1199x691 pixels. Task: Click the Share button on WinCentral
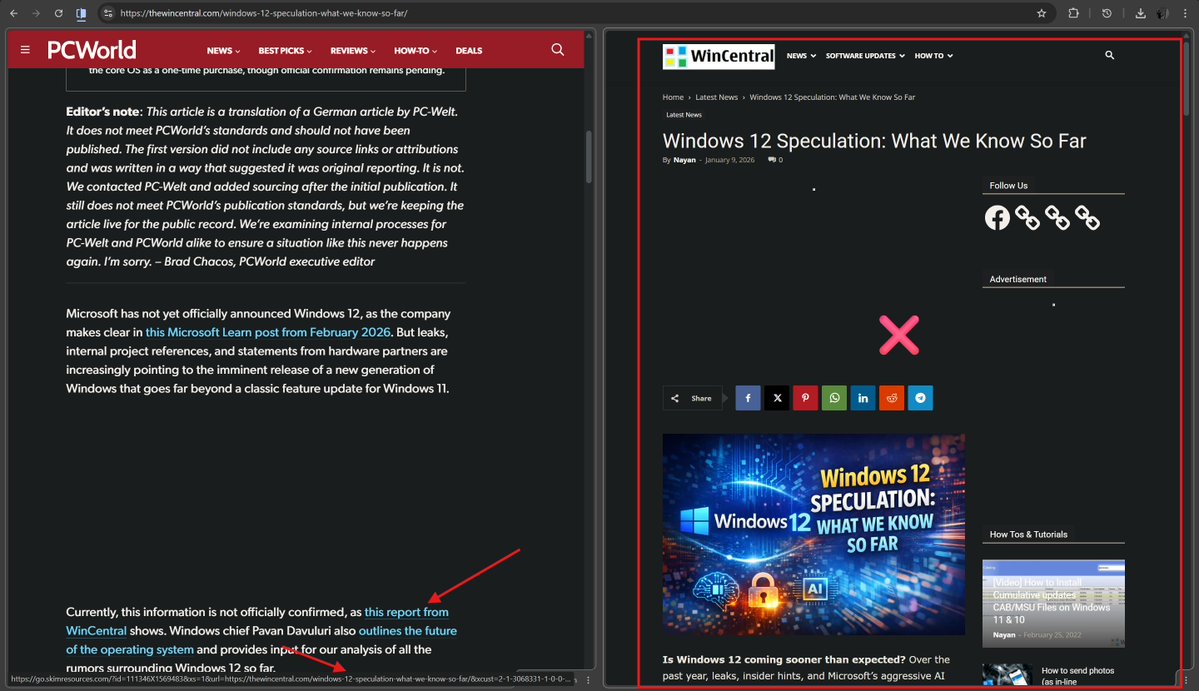[692, 397]
